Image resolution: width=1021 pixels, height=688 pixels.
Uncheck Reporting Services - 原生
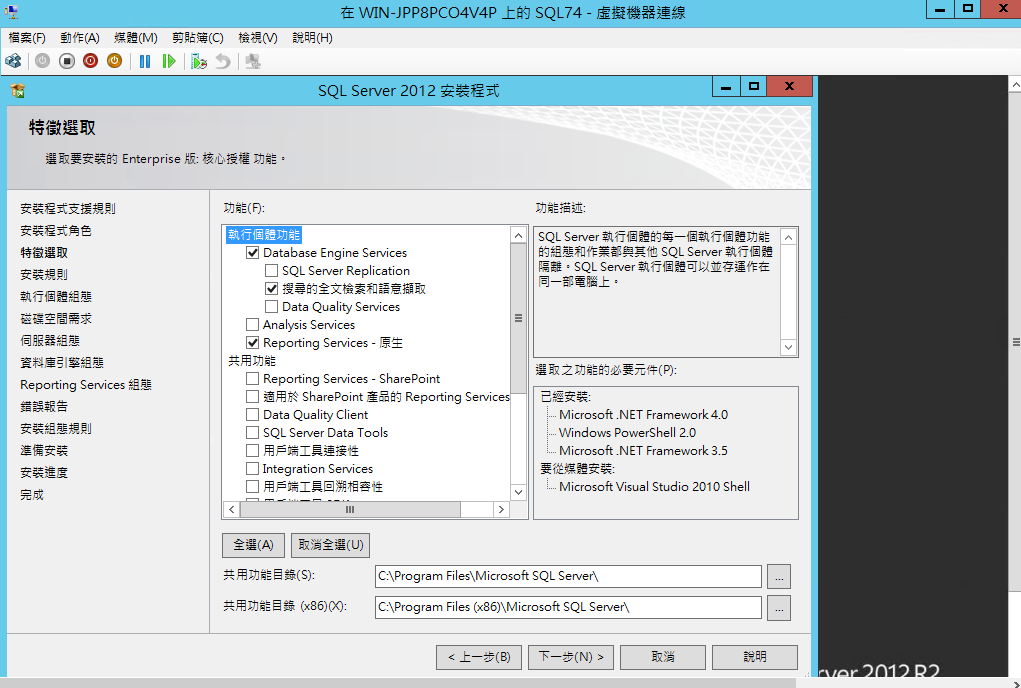click(x=253, y=342)
